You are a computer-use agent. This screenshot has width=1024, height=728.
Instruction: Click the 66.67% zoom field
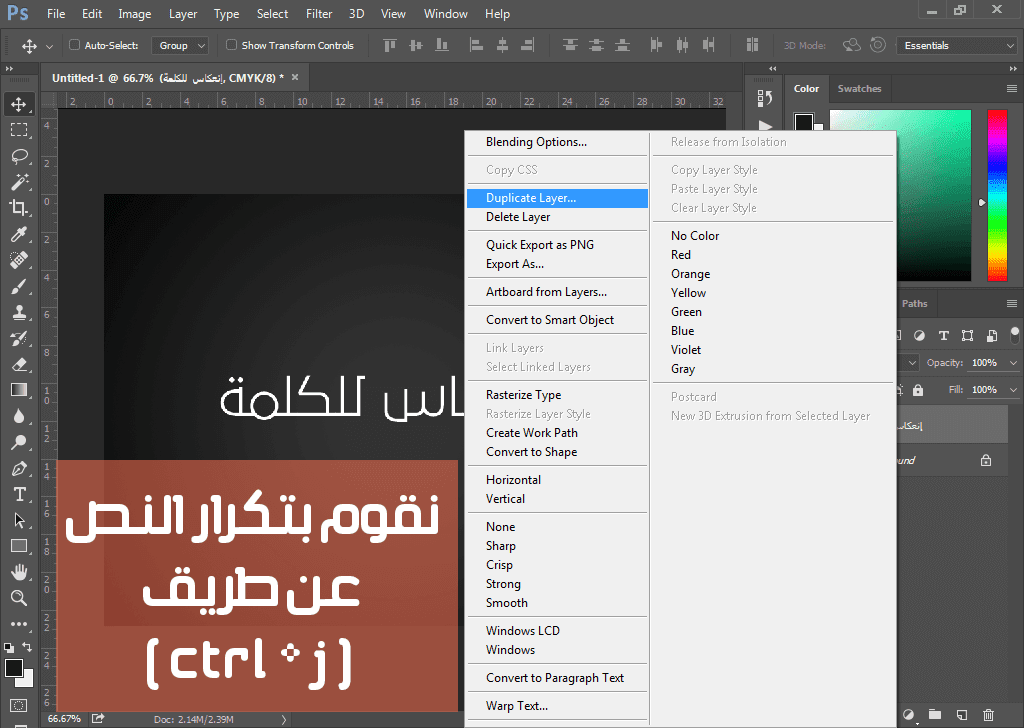(x=64, y=719)
